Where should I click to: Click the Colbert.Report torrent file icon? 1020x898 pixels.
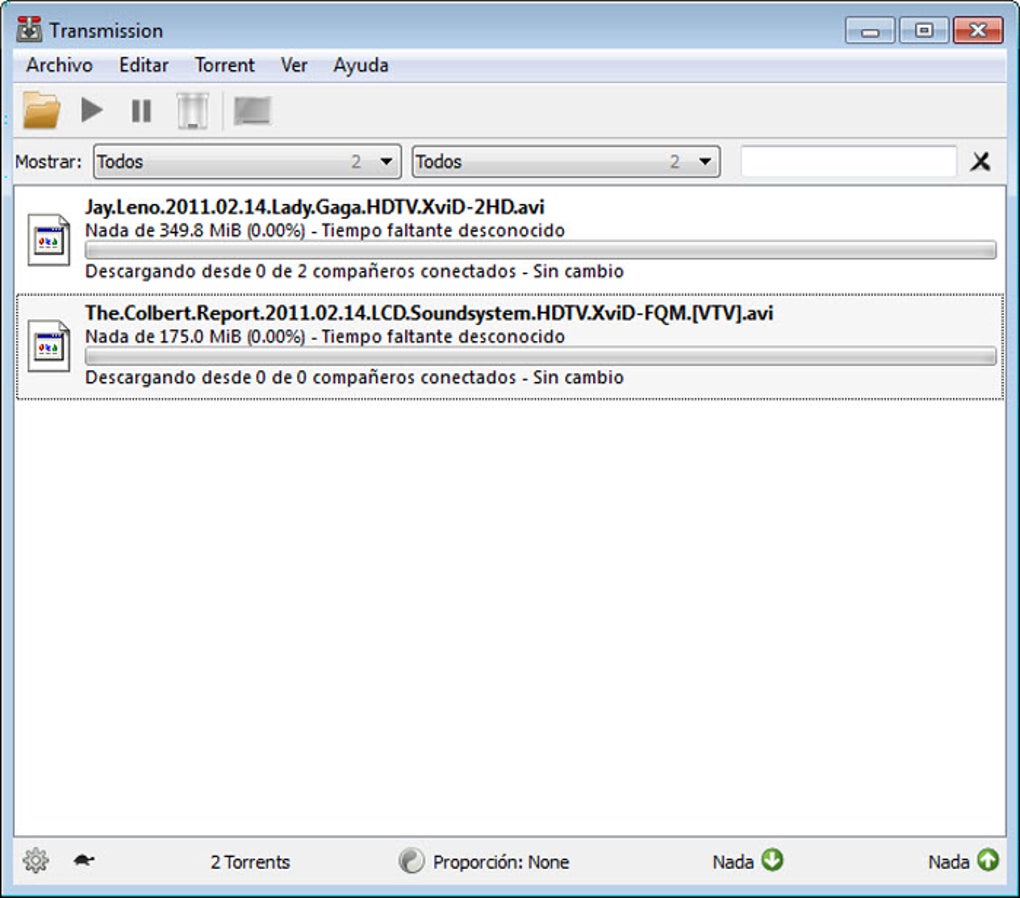(x=49, y=346)
